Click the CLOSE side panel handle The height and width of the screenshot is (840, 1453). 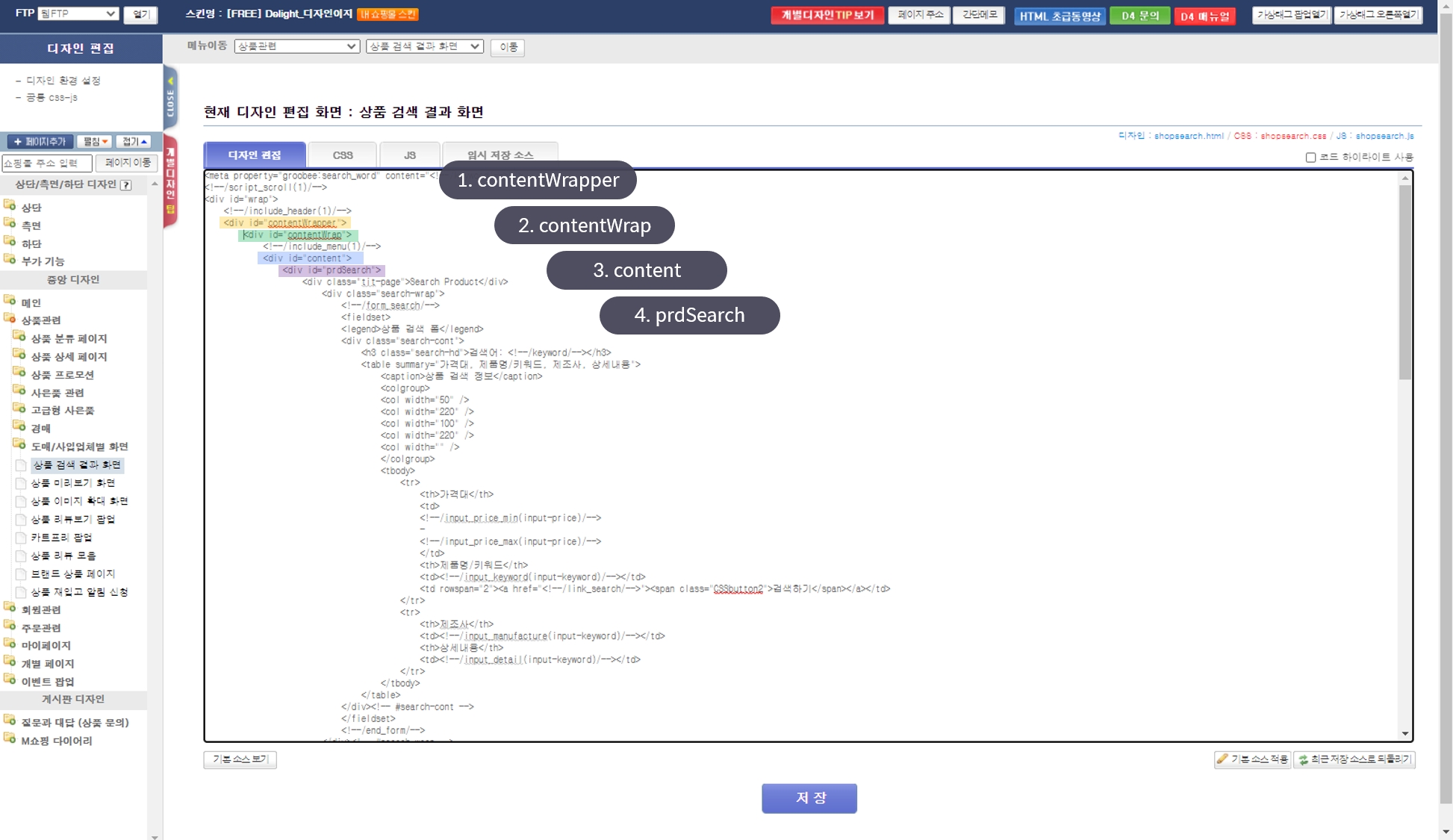click(170, 99)
